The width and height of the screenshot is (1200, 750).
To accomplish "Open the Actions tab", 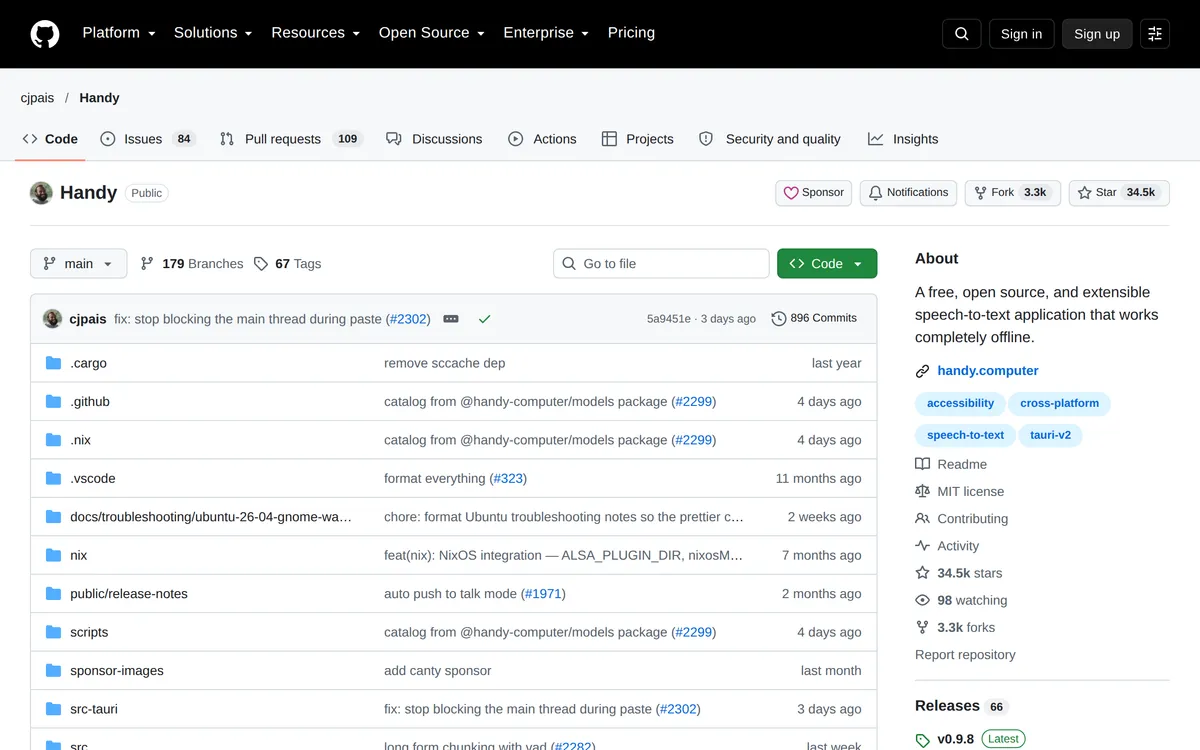I will (x=542, y=139).
